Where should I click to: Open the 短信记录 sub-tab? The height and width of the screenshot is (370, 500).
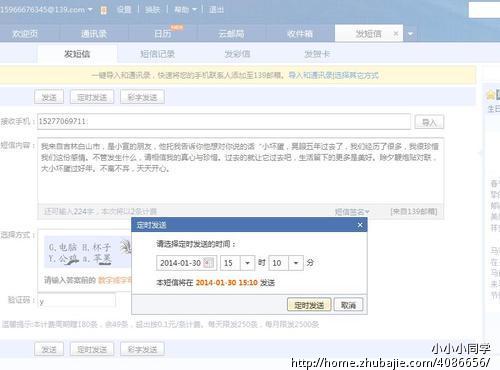point(157,54)
